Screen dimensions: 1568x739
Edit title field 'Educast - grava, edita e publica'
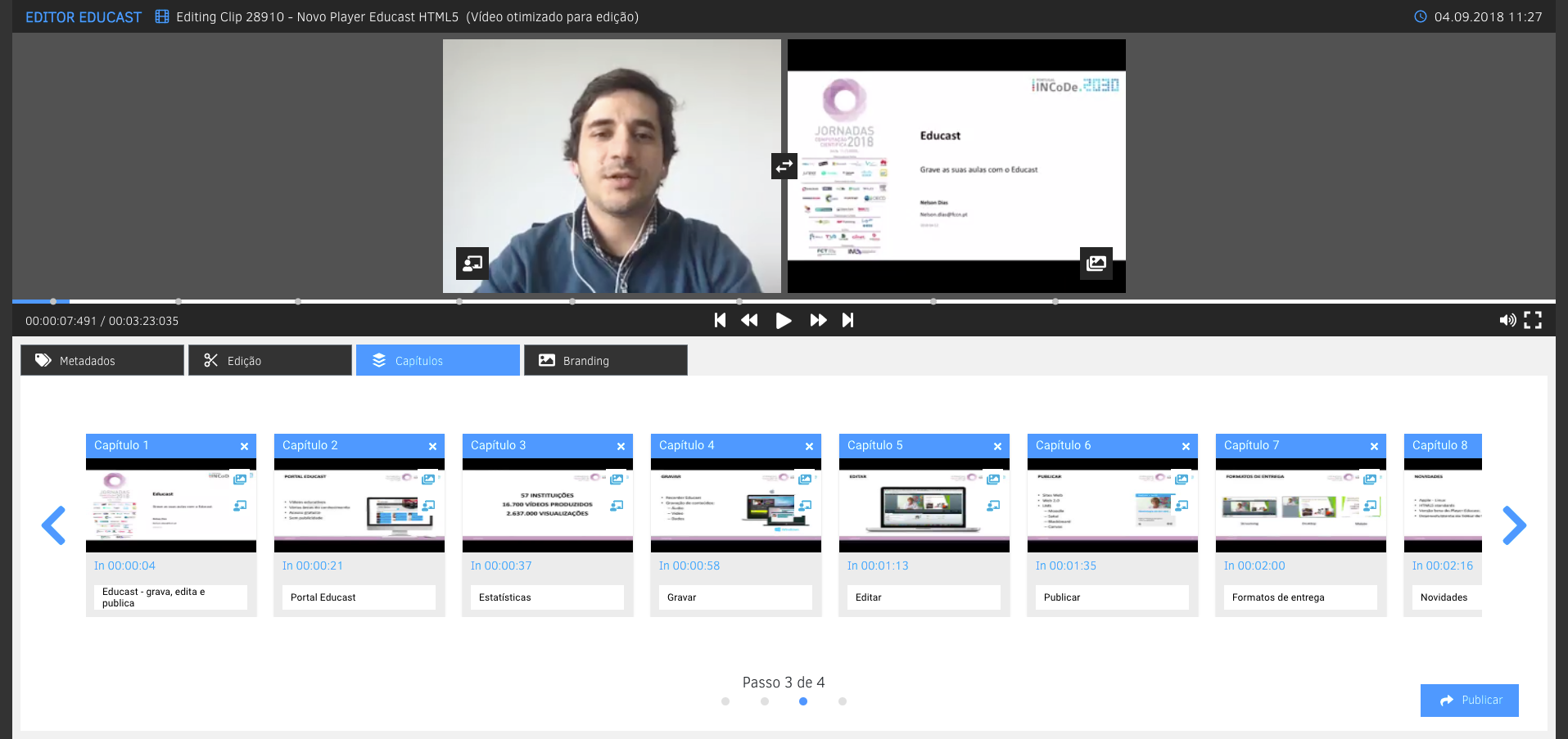[170, 597]
